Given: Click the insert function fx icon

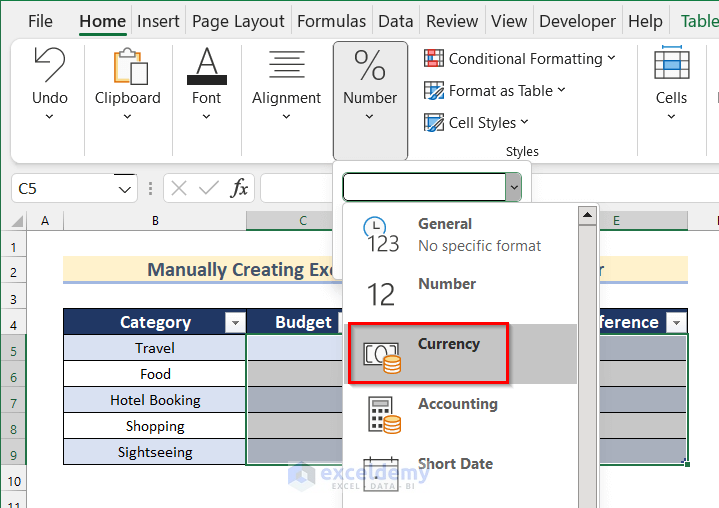Looking at the screenshot, I should 239,188.
